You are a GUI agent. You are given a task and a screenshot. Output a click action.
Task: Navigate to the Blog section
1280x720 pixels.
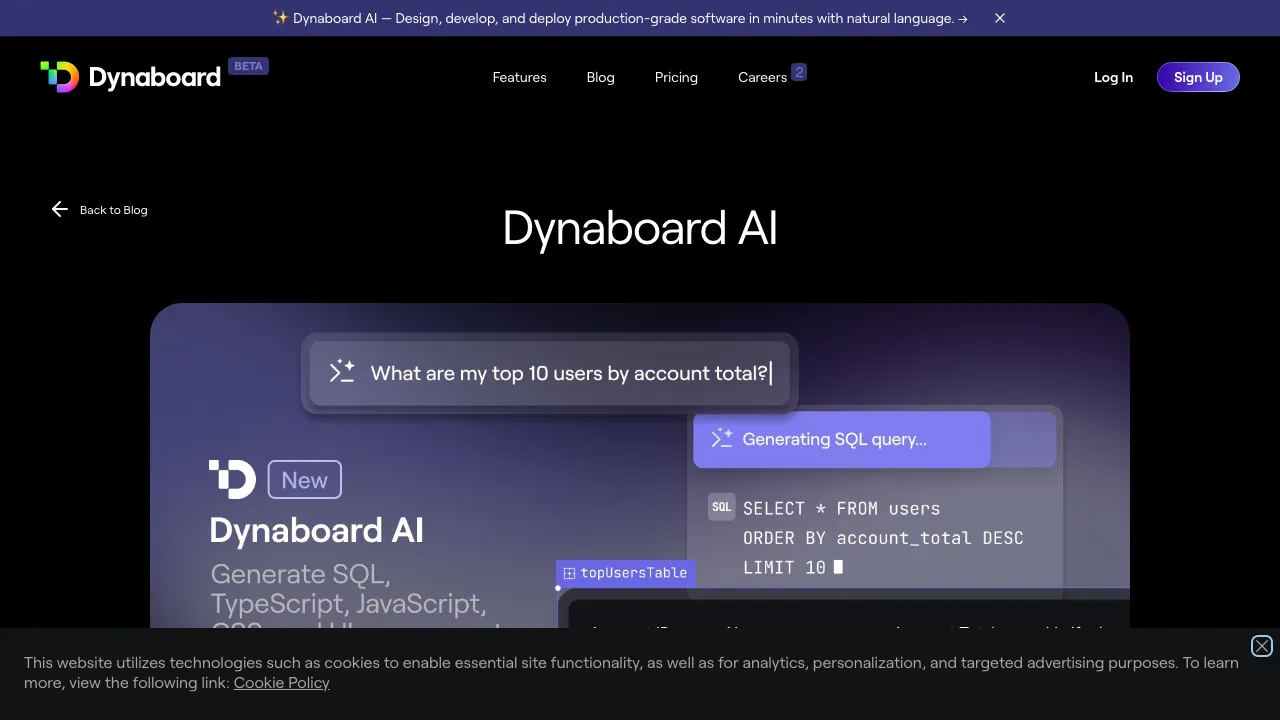[600, 77]
